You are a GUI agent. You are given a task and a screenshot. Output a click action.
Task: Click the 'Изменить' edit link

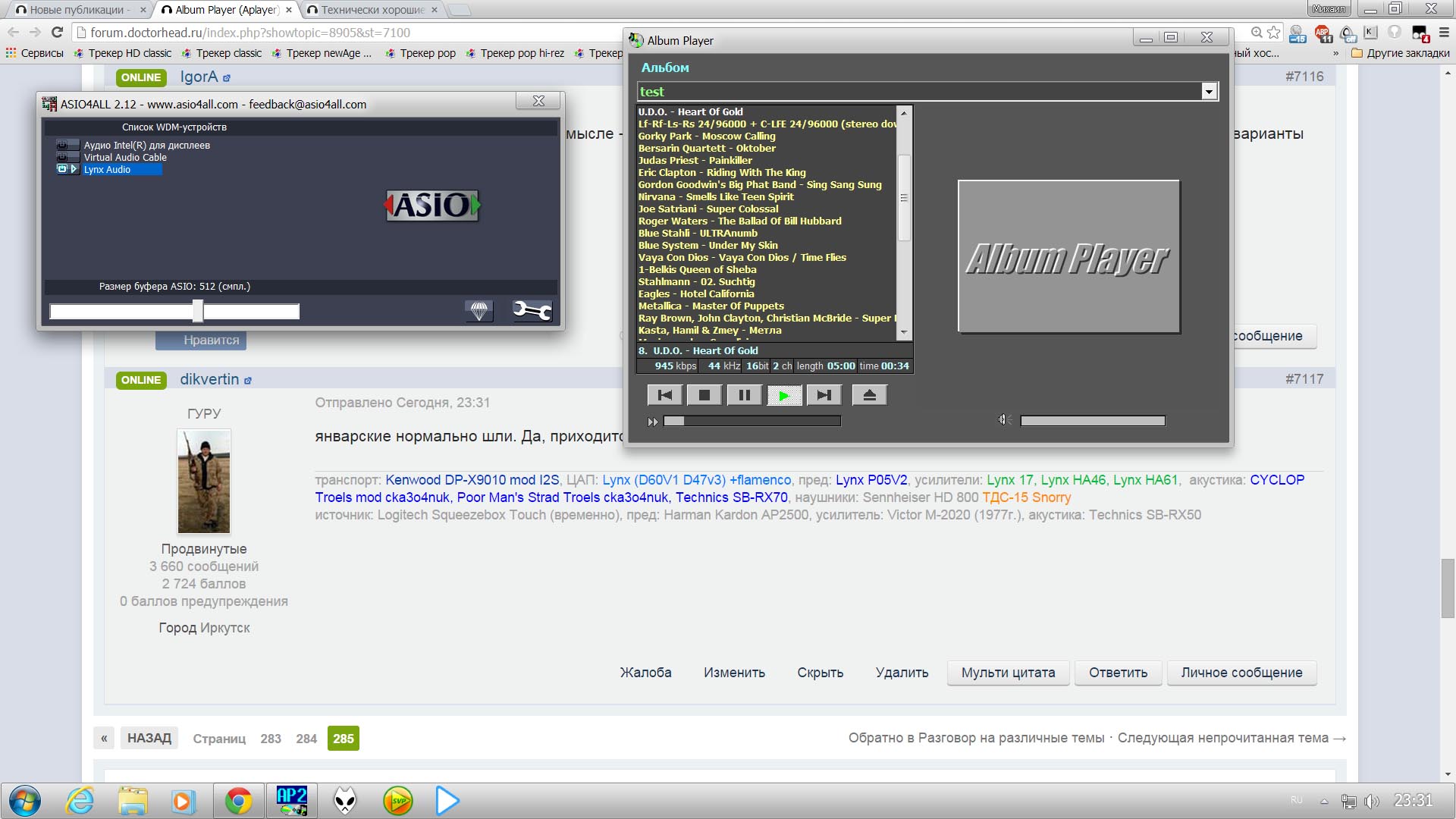coord(734,673)
